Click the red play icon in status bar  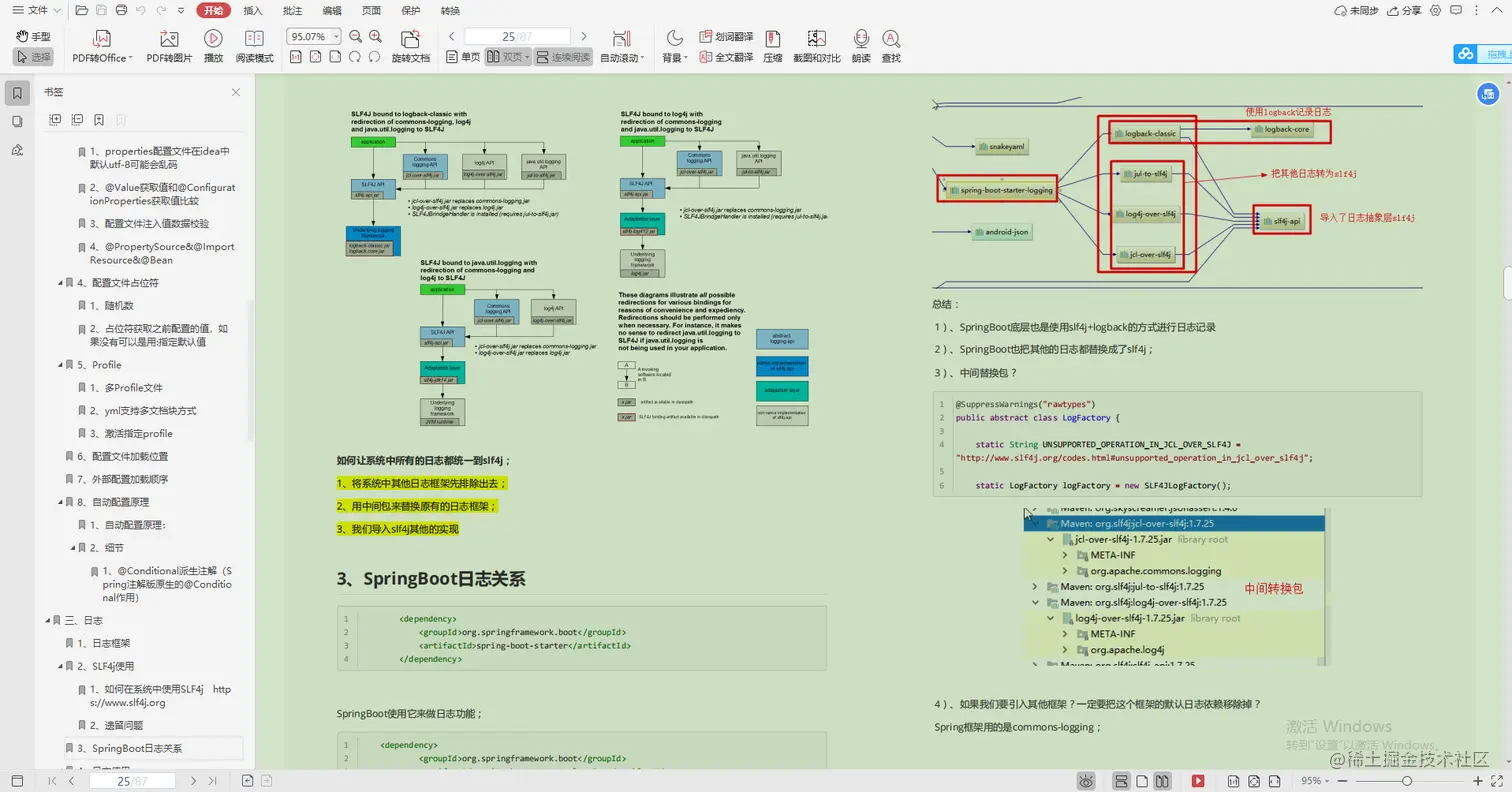1197,781
